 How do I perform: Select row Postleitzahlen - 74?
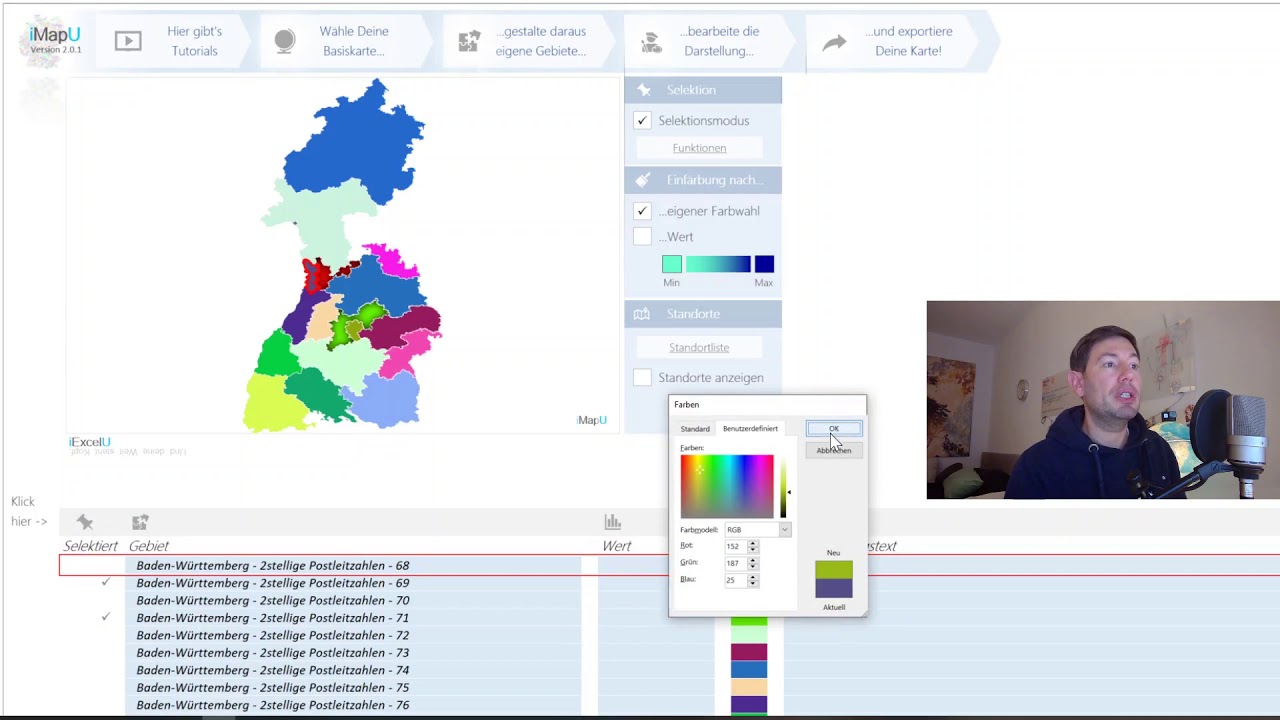tap(354, 670)
